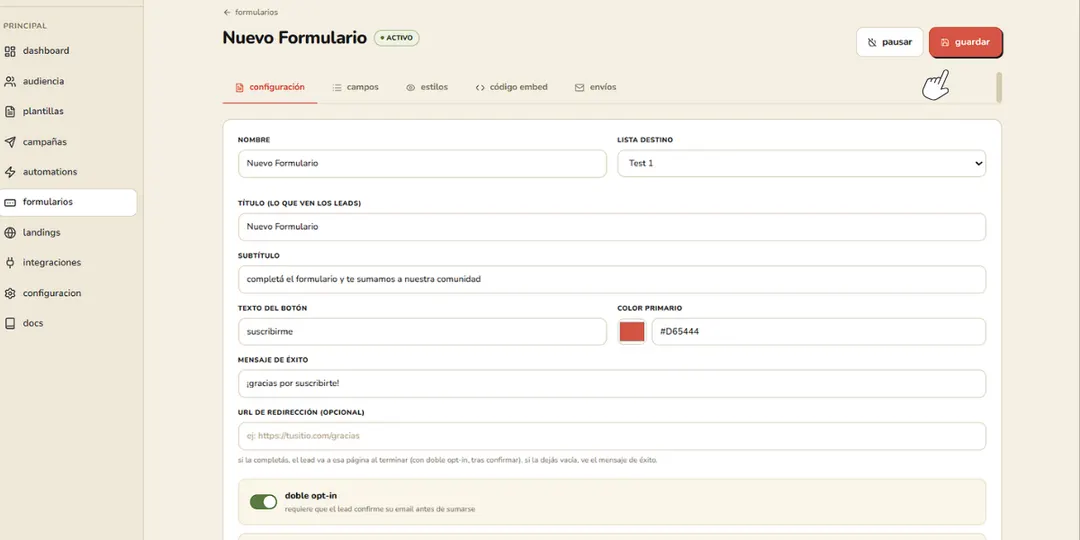This screenshot has height=540, width=1080.
Task: Go to the envíos tab
Action: click(596, 87)
